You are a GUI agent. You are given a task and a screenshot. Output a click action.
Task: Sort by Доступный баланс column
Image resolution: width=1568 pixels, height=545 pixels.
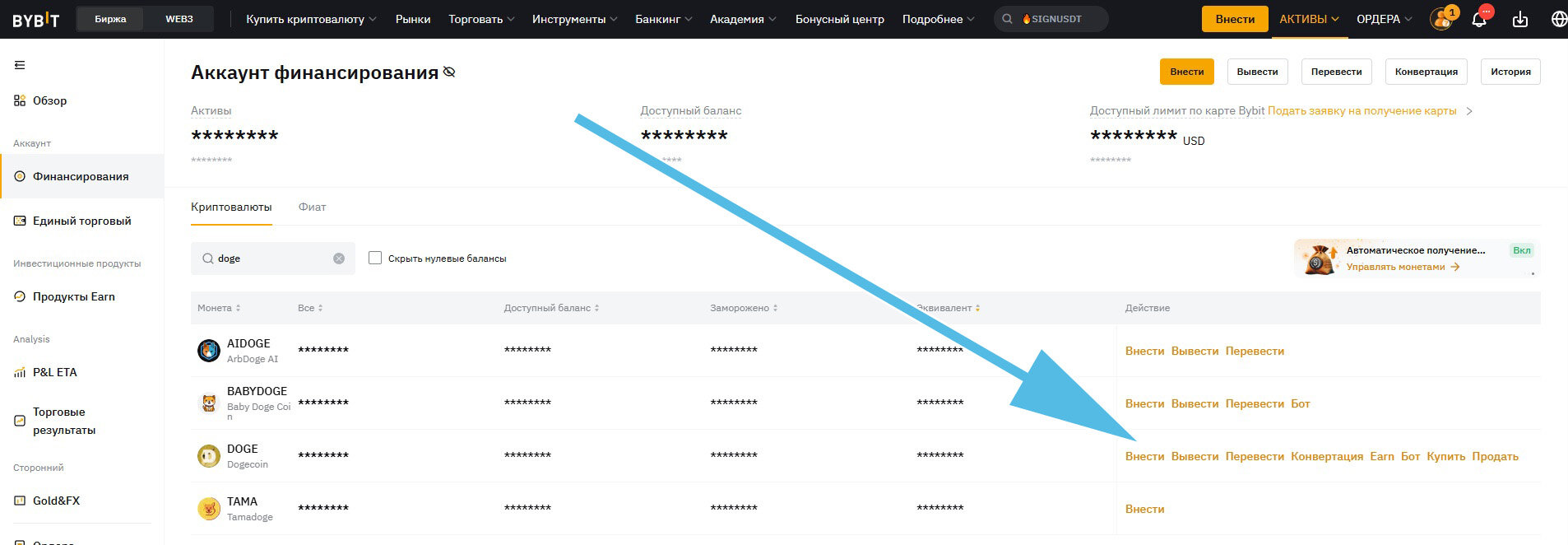[x=552, y=308]
